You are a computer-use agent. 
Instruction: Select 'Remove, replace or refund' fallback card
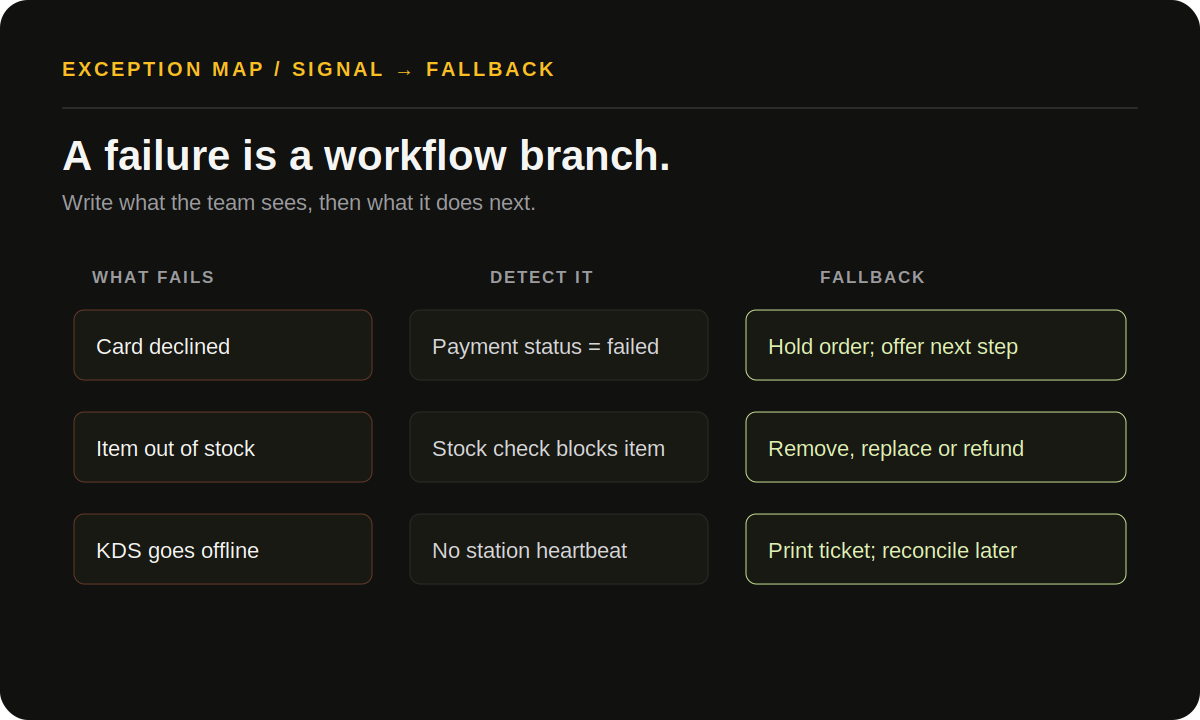(x=936, y=447)
